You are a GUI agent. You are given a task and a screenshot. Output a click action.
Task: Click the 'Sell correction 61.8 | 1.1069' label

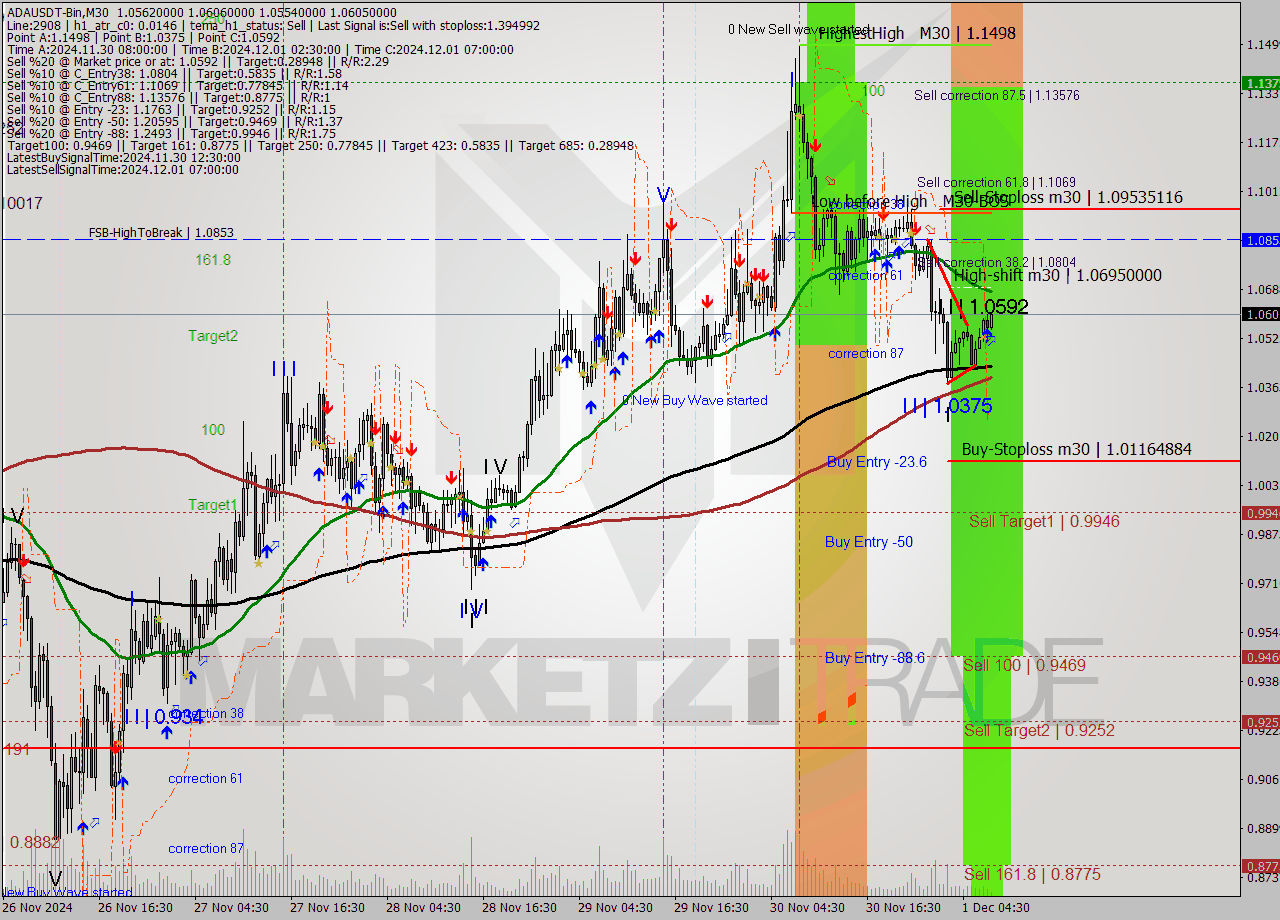[x=996, y=182]
